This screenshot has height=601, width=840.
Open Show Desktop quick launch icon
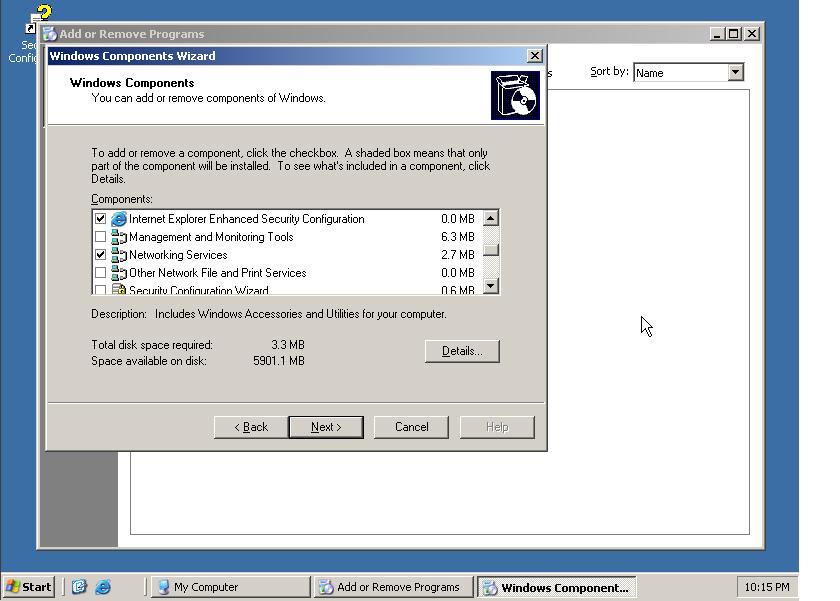coord(79,587)
